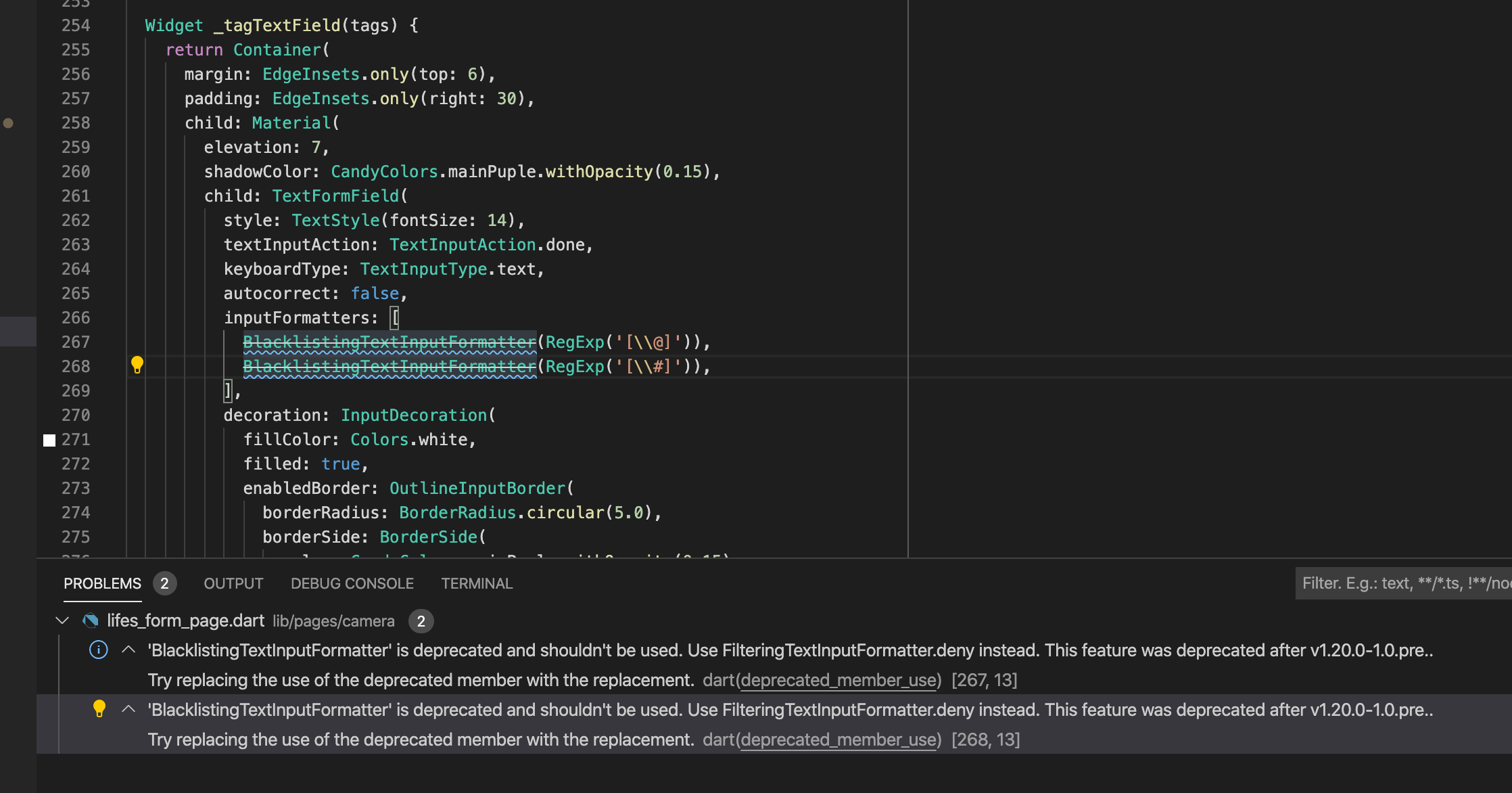This screenshot has width=1512, height=793.
Task: Click line number 254 in the gutter
Action: (x=76, y=25)
